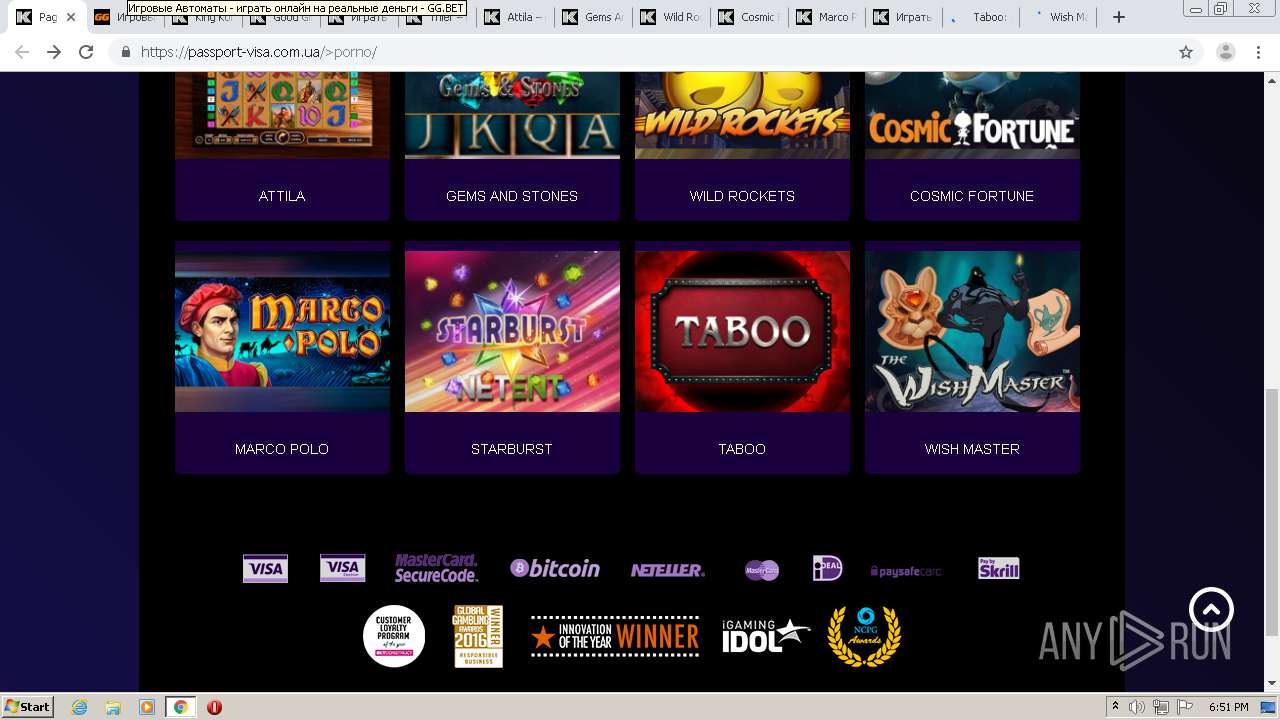This screenshot has height=720, width=1280.
Task: Bookmark this page with the star icon
Action: (1186, 52)
